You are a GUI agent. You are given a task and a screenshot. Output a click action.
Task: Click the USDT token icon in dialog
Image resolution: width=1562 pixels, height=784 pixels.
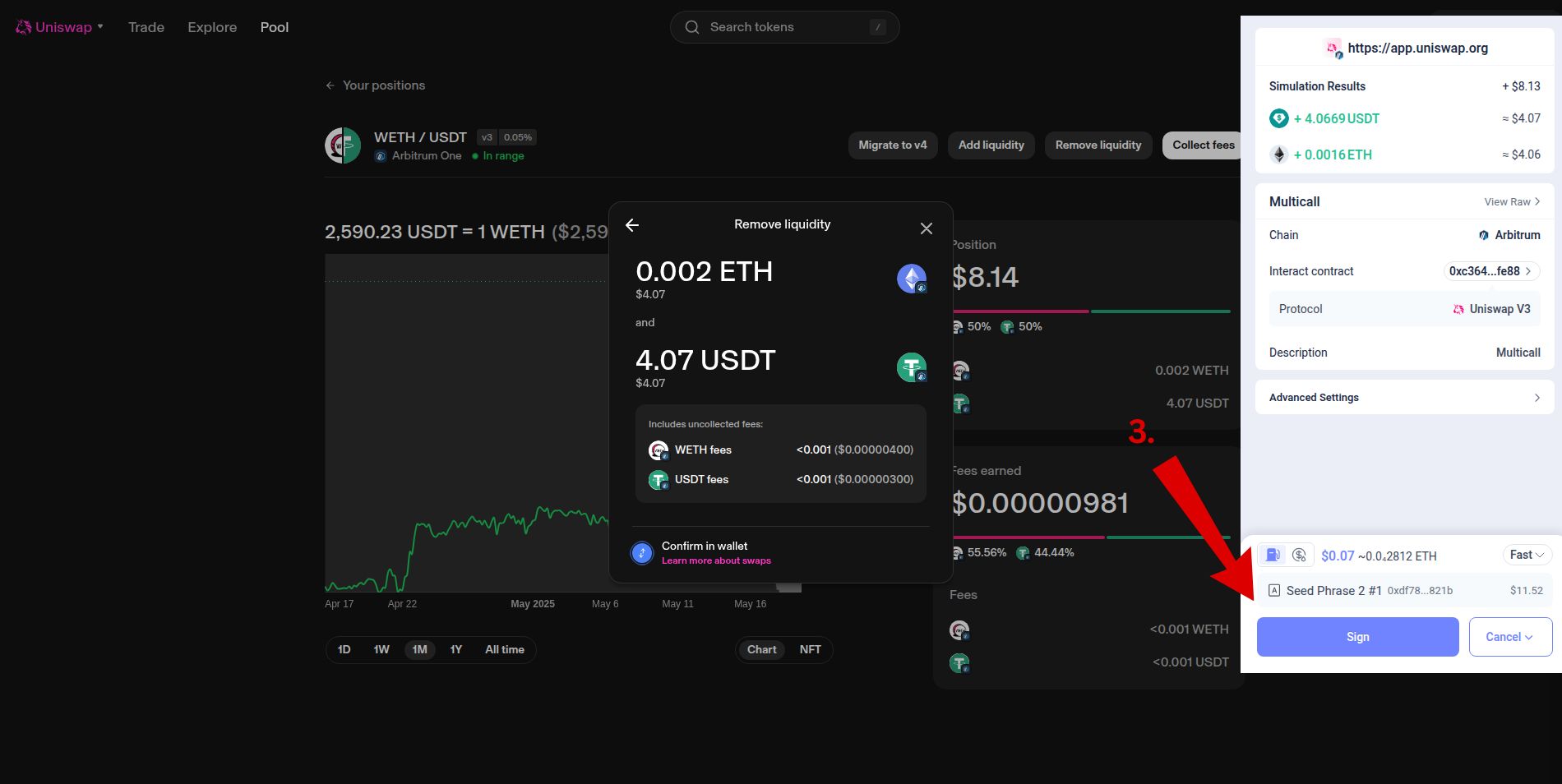[x=911, y=367]
